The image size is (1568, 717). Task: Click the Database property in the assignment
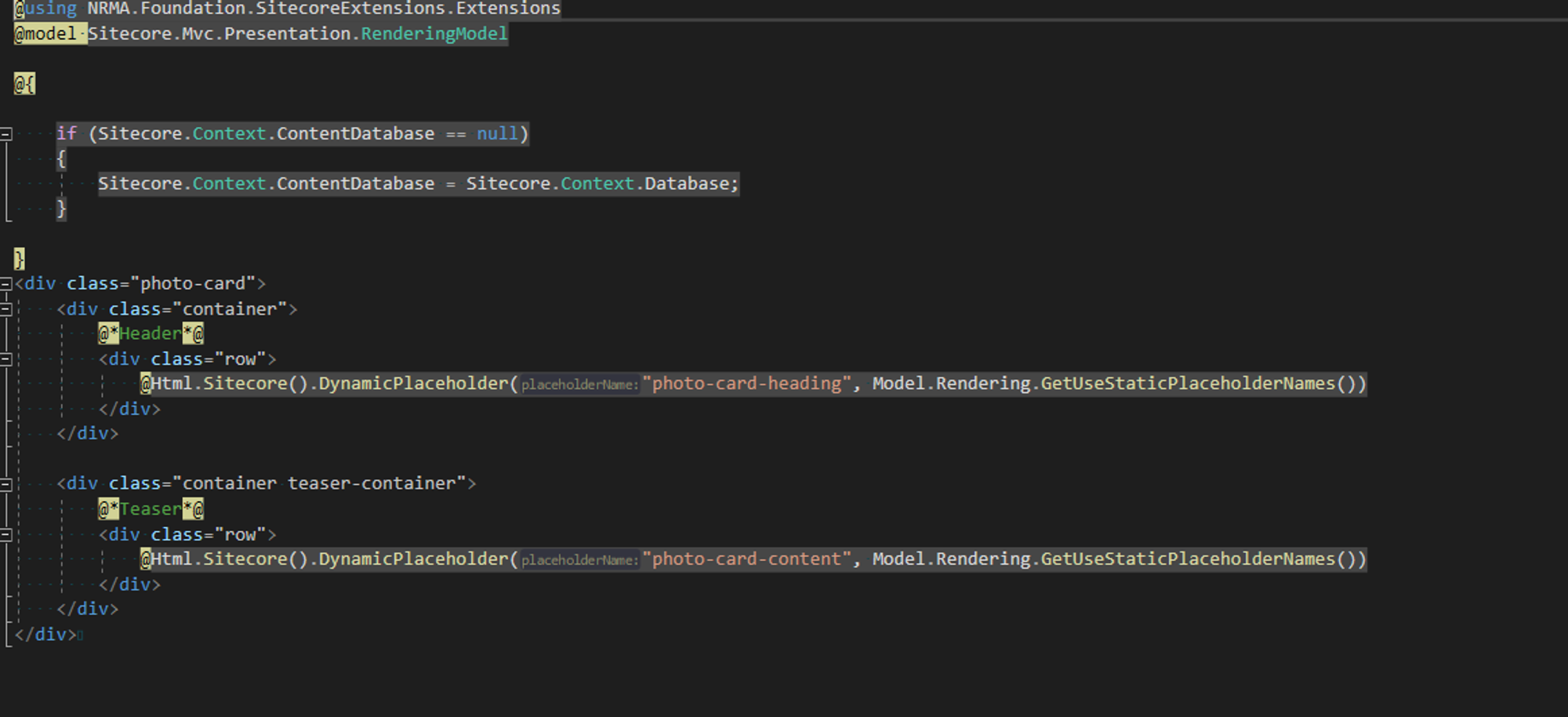click(x=687, y=184)
